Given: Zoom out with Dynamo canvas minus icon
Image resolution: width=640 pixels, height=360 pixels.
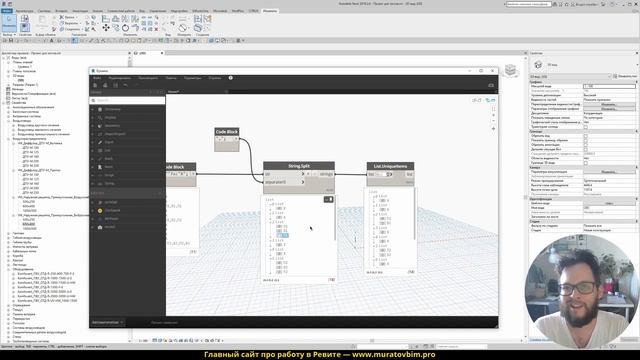Looking at the screenshot, I should tap(493, 121).
